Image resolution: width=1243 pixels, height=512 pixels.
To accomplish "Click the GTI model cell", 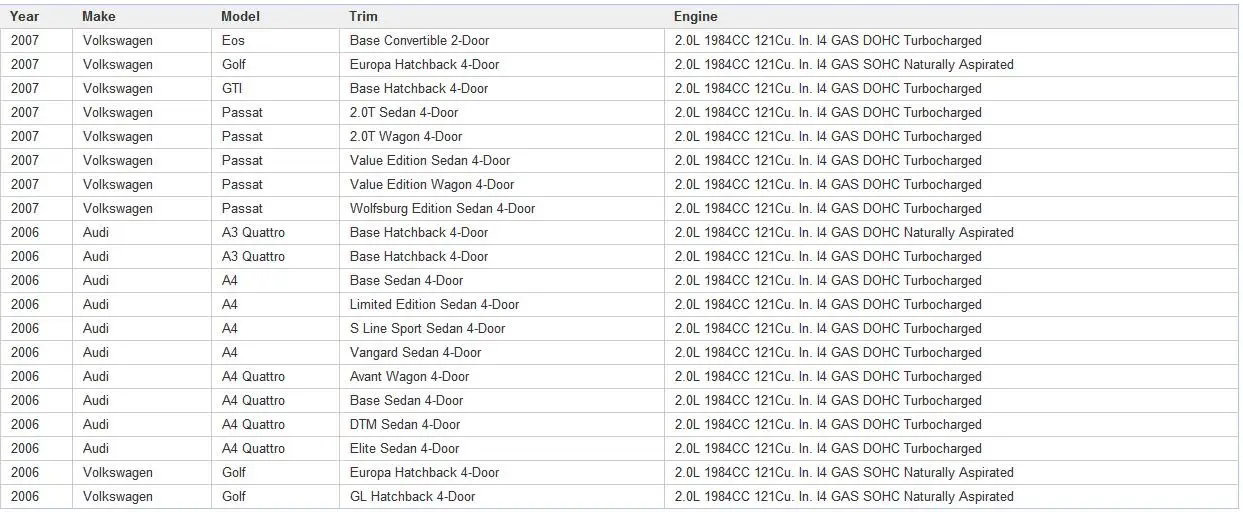I will pyautogui.click(x=232, y=89).
